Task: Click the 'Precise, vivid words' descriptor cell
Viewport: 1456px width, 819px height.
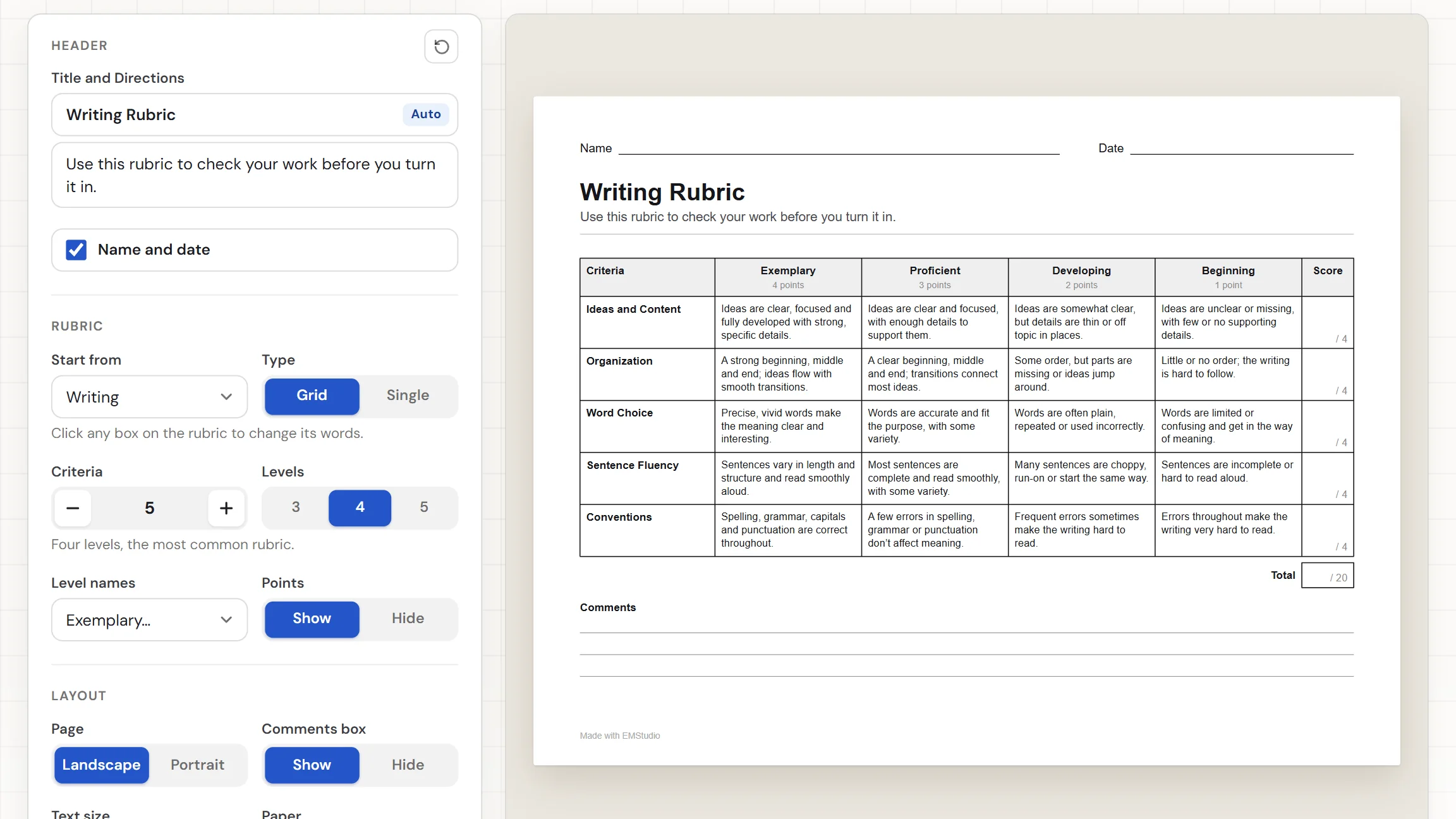Action: pos(788,426)
